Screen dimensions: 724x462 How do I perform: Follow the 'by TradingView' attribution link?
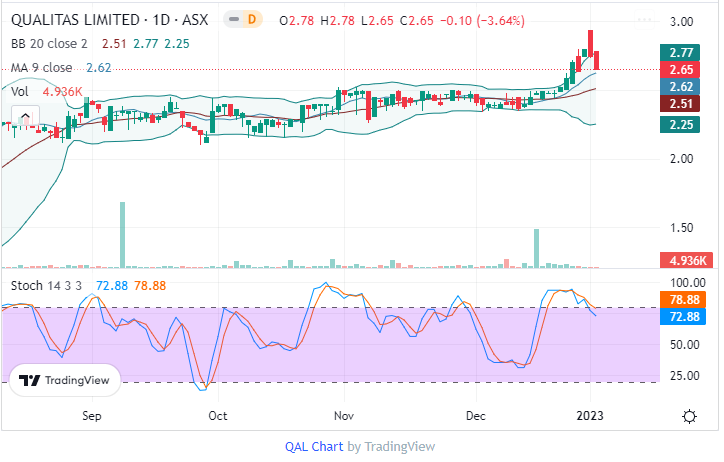coord(392,447)
